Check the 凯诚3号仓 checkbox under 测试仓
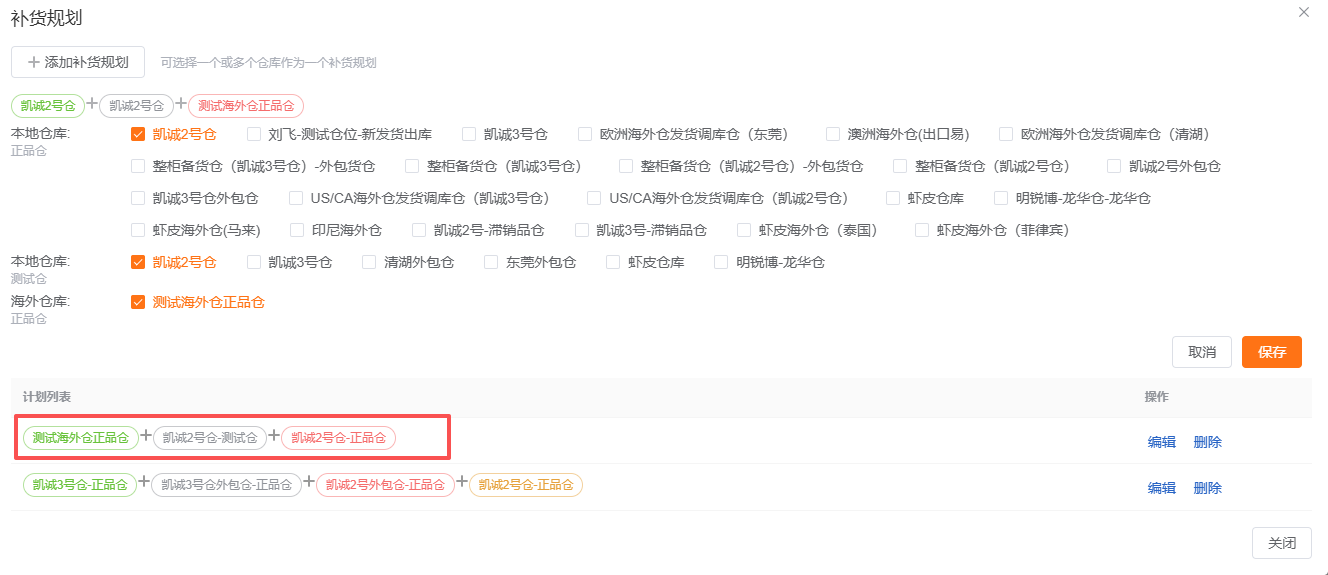The width and height of the screenshot is (1328, 575). [x=254, y=262]
